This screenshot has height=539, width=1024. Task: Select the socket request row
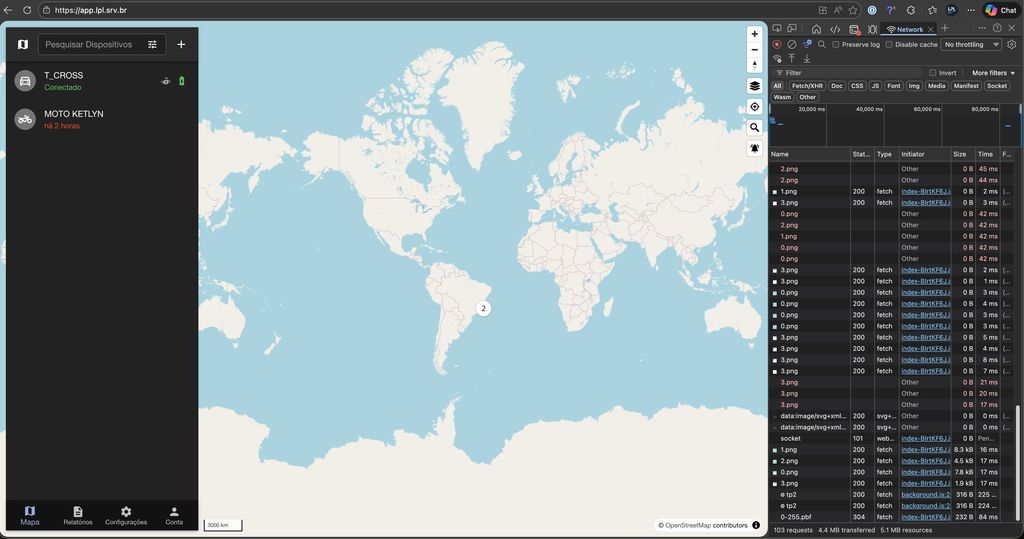(x=891, y=438)
